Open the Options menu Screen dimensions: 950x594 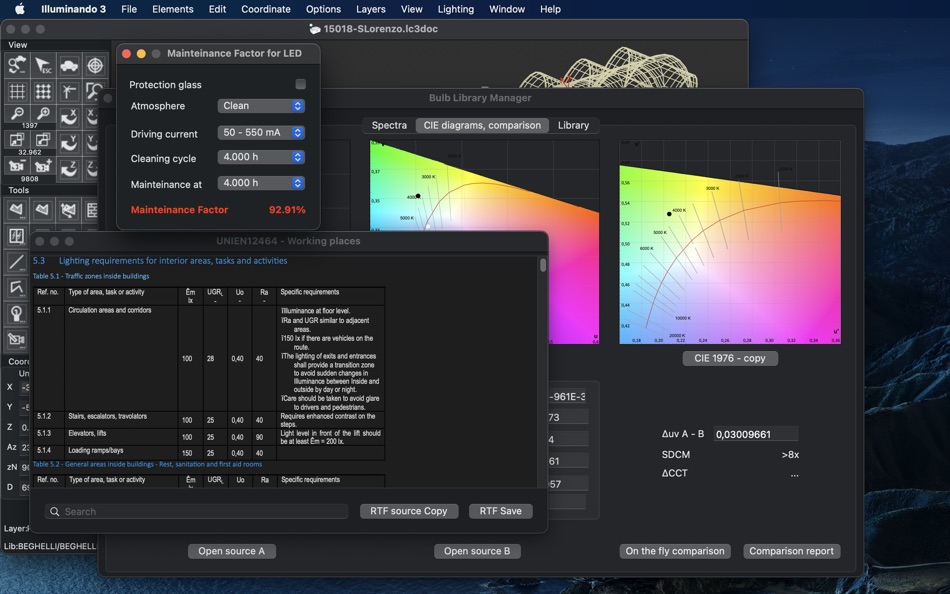[x=323, y=9]
